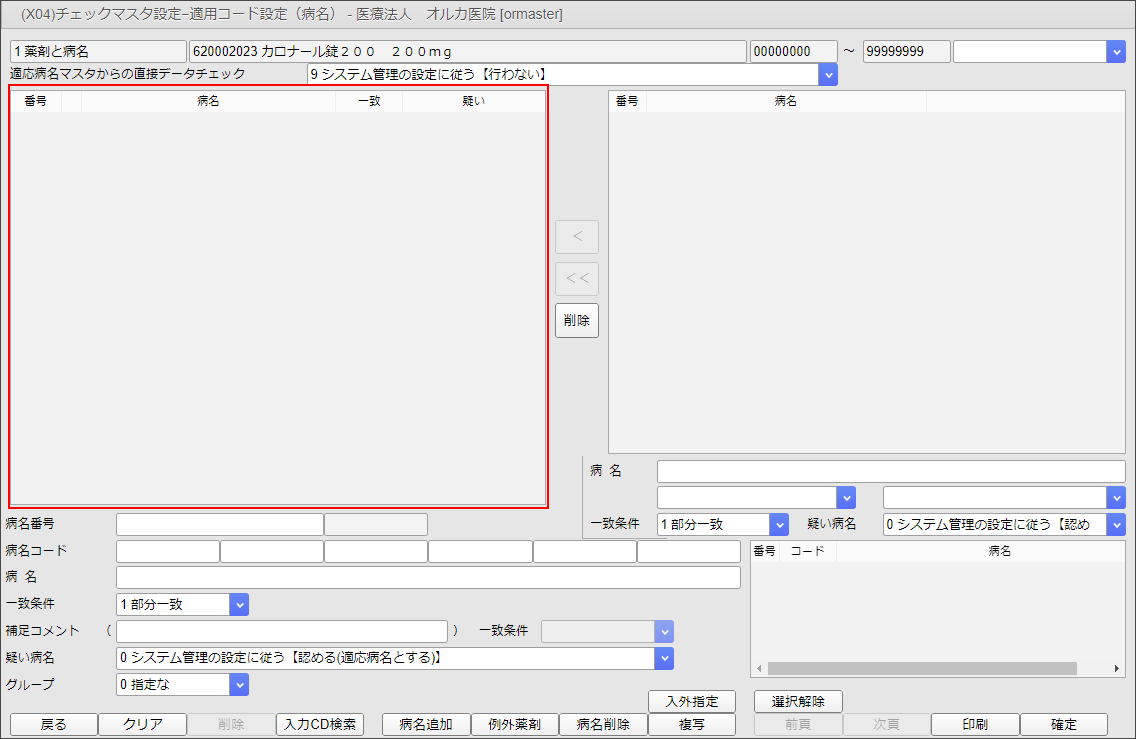Open the 一致条件 dropdown showing 1 部分一致
The image size is (1136, 739).
pyautogui.click(x=237, y=604)
